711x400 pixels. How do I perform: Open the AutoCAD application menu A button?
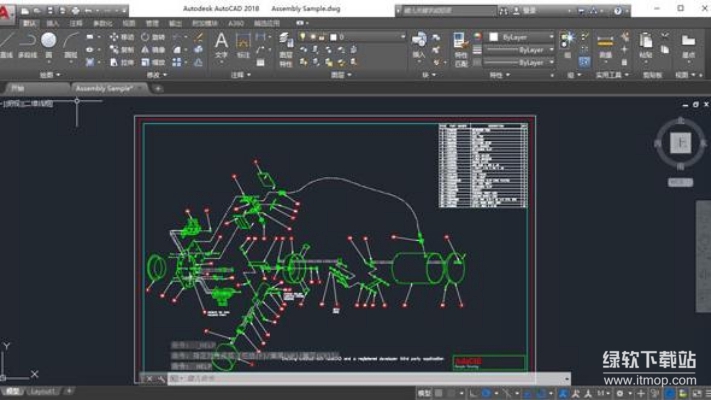pyautogui.click(x=5, y=13)
